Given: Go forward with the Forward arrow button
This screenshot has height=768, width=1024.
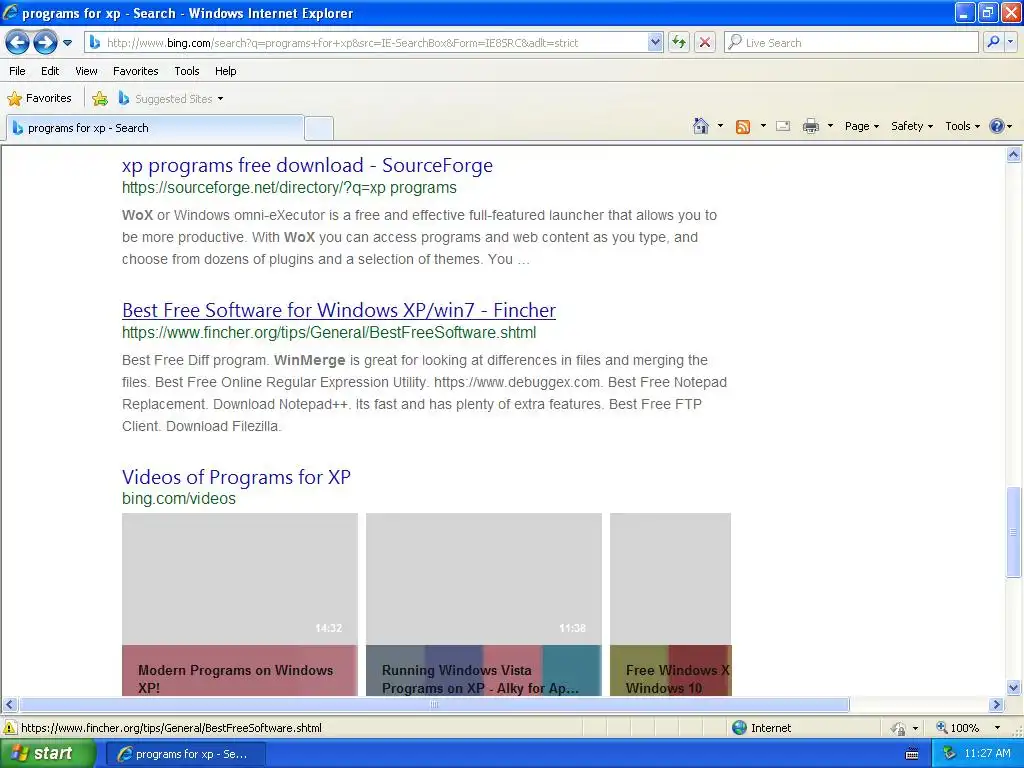Looking at the screenshot, I should click(x=45, y=43).
